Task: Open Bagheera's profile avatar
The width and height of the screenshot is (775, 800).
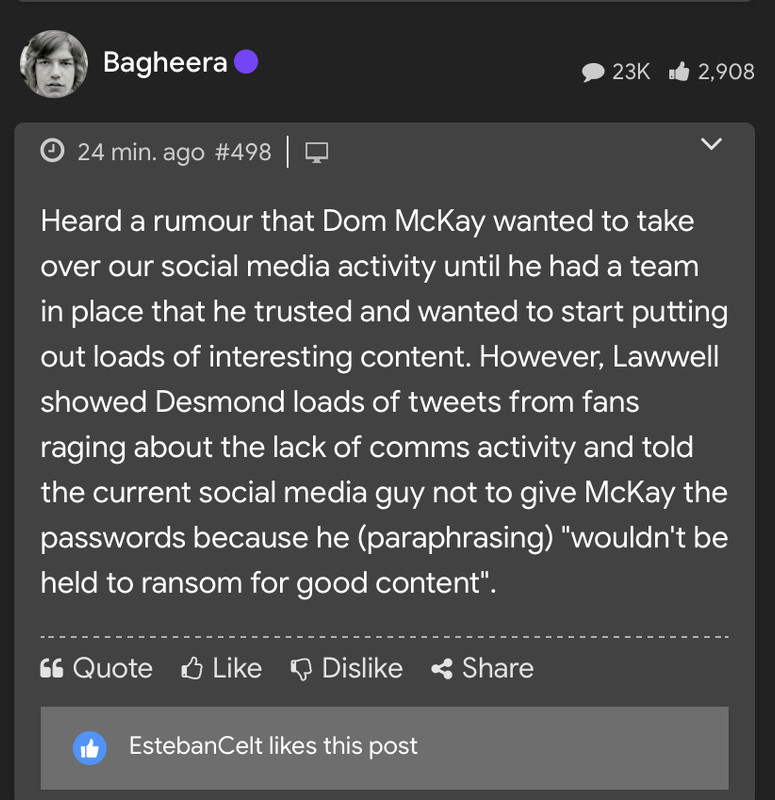Action: pyautogui.click(x=54, y=64)
